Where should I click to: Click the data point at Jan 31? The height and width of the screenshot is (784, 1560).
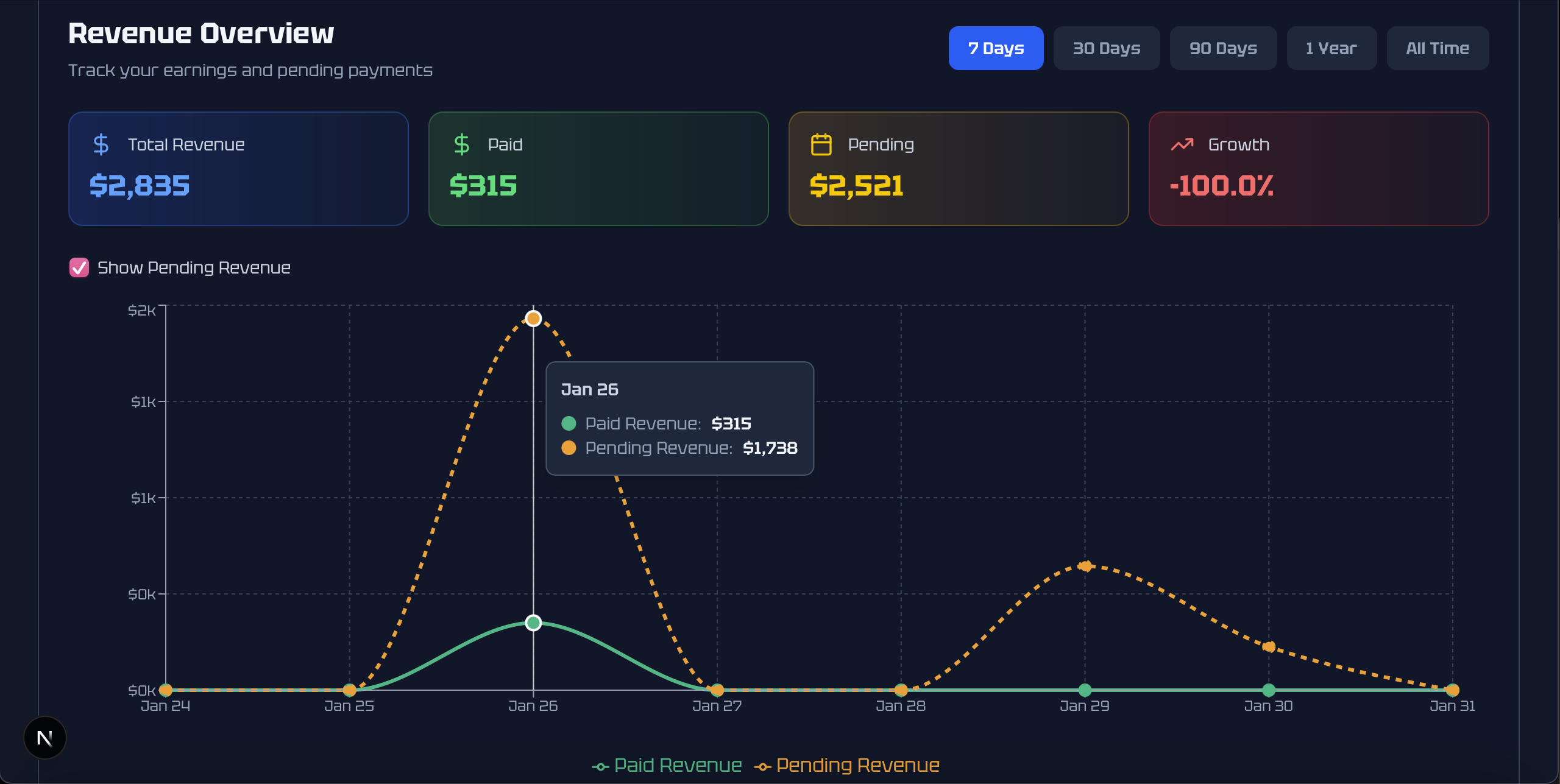coord(1453,690)
